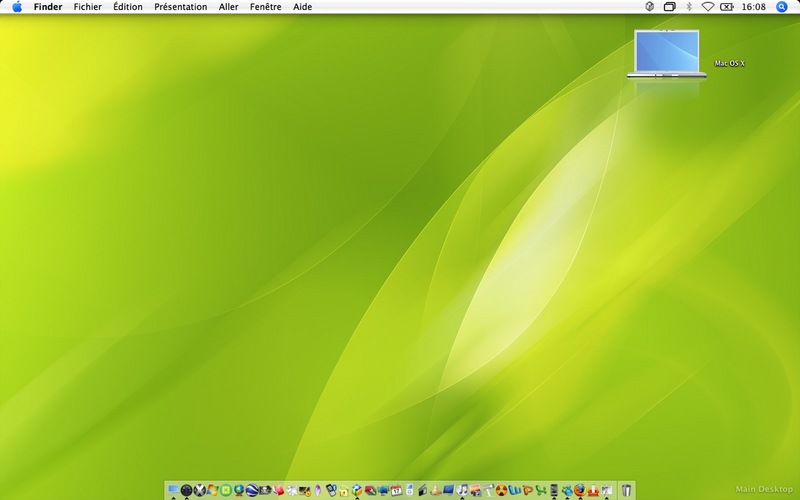800x500 pixels.
Task: Open the Apple menu
Action: pos(17,7)
